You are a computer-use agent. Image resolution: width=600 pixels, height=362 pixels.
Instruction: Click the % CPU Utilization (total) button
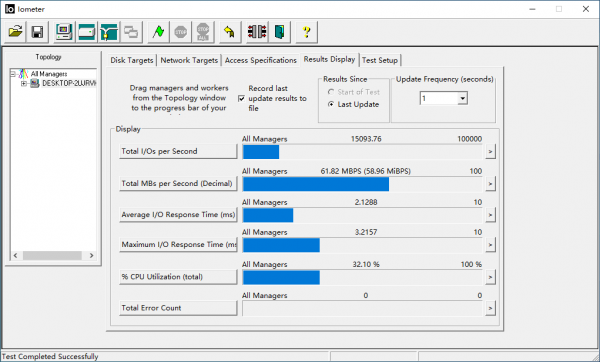[x=178, y=277]
